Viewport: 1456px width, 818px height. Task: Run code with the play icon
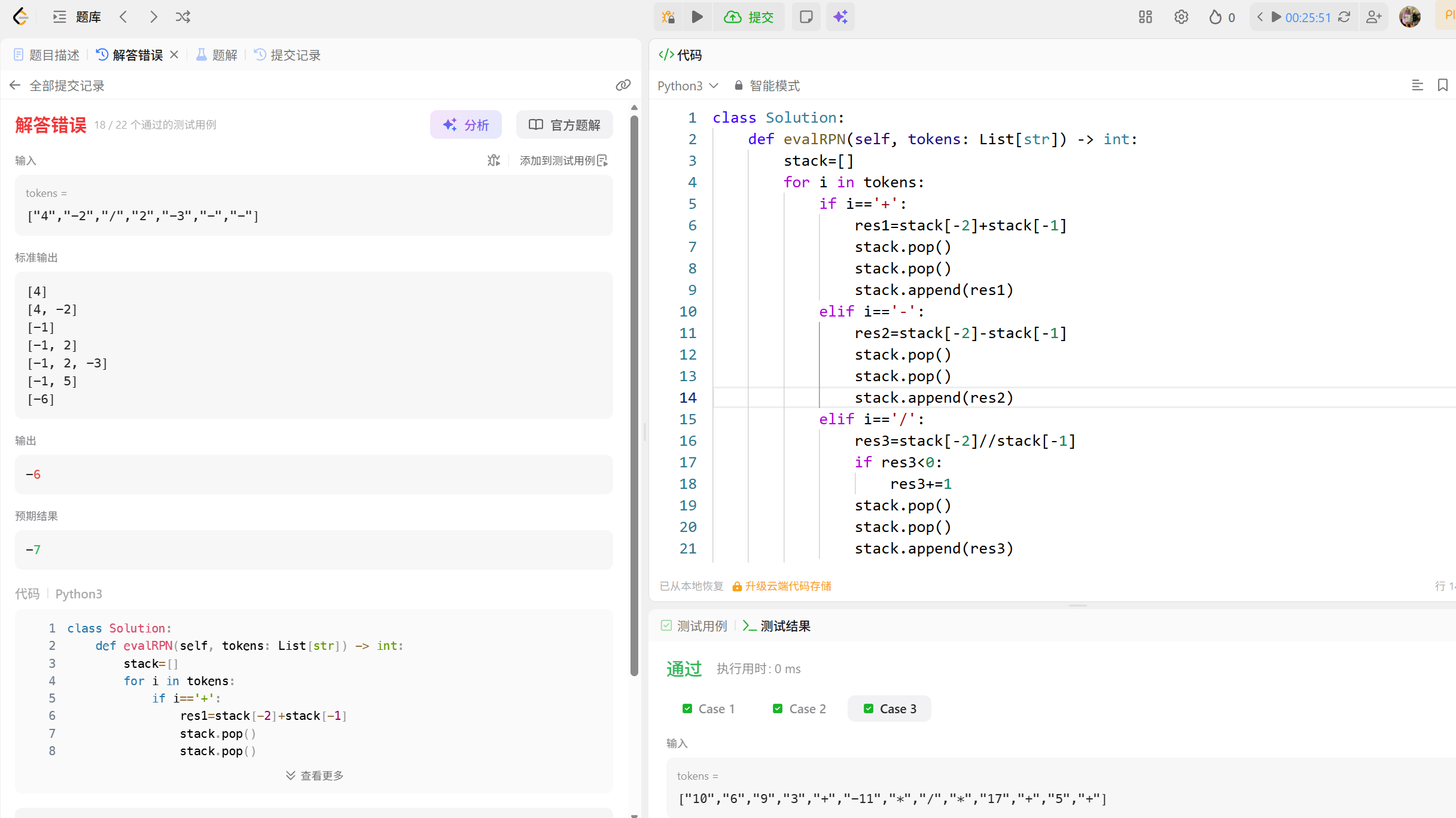tap(697, 17)
